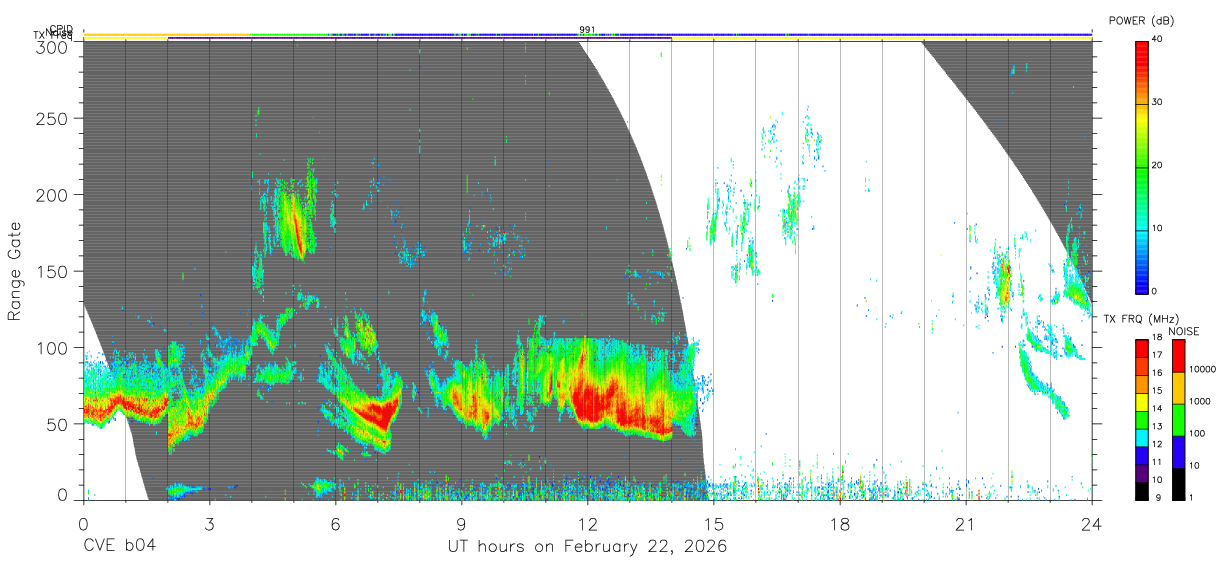Click hour tick '15' on the time axis

(x=714, y=523)
